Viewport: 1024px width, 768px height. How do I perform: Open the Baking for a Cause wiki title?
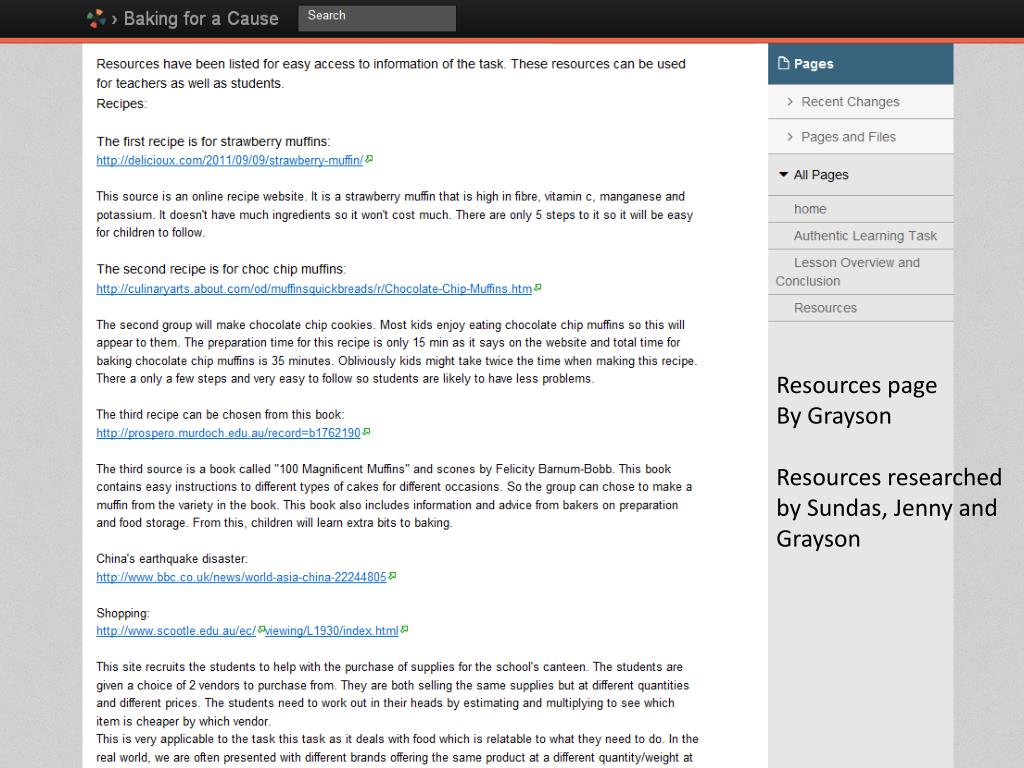(200, 18)
